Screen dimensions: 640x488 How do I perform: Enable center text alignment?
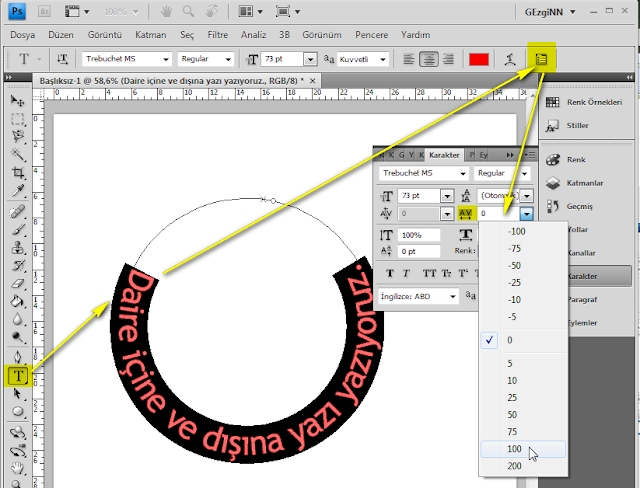tap(430, 59)
